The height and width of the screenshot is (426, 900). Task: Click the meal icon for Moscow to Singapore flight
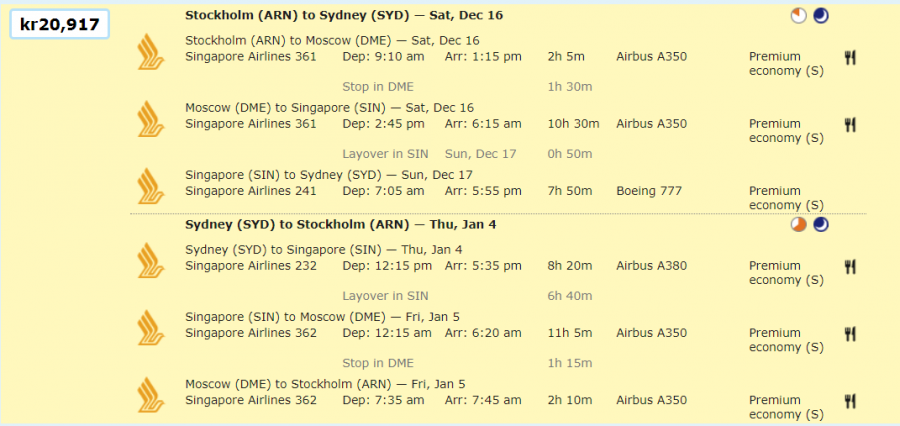pos(851,124)
